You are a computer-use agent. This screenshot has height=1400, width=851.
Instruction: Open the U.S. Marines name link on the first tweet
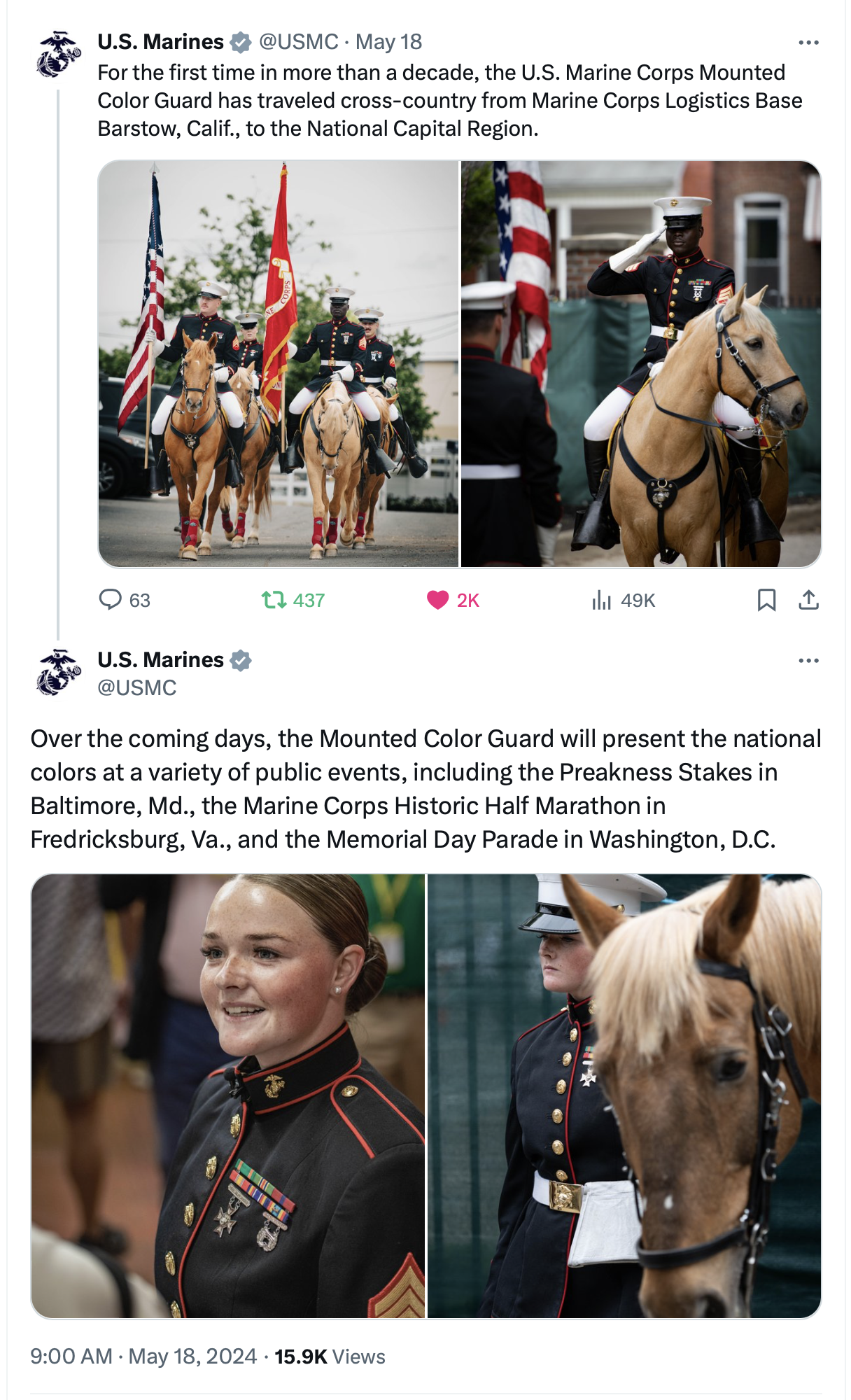[160, 42]
